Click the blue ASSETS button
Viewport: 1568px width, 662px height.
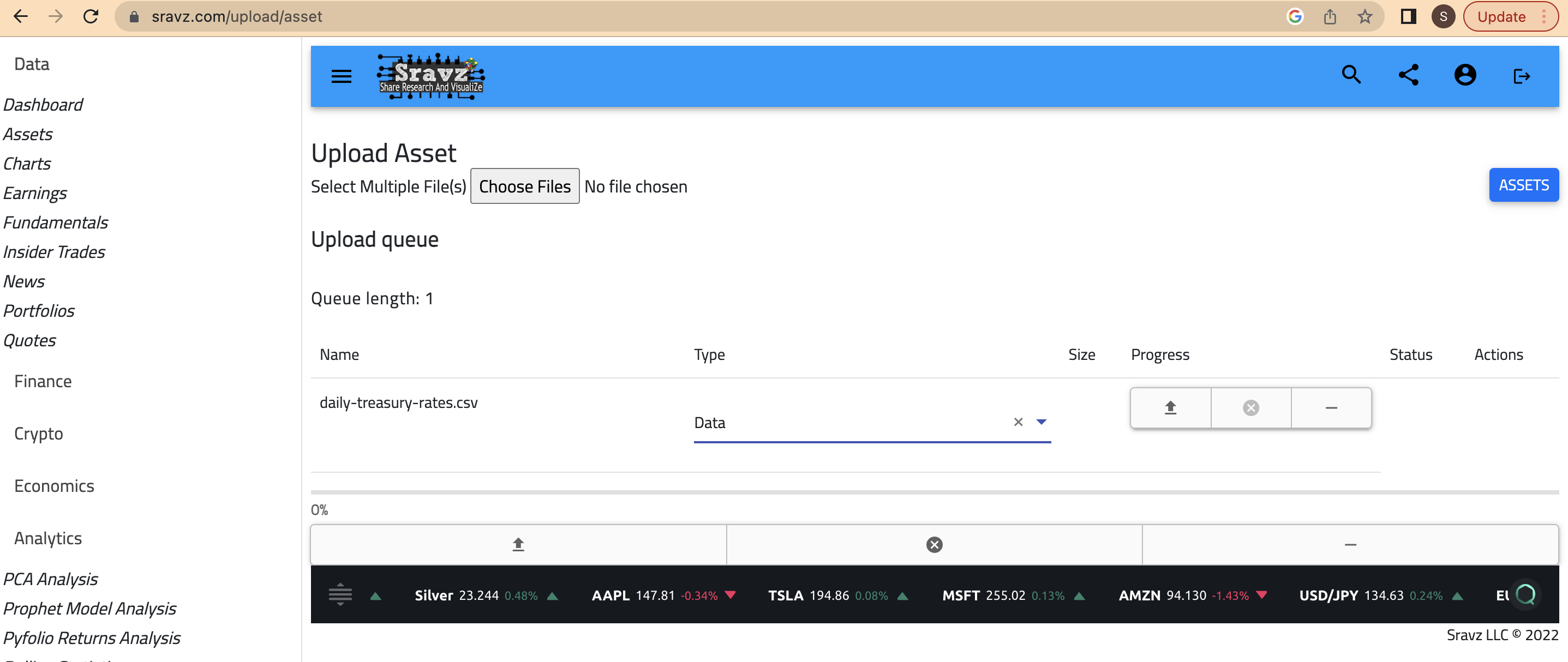coord(1524,185)
